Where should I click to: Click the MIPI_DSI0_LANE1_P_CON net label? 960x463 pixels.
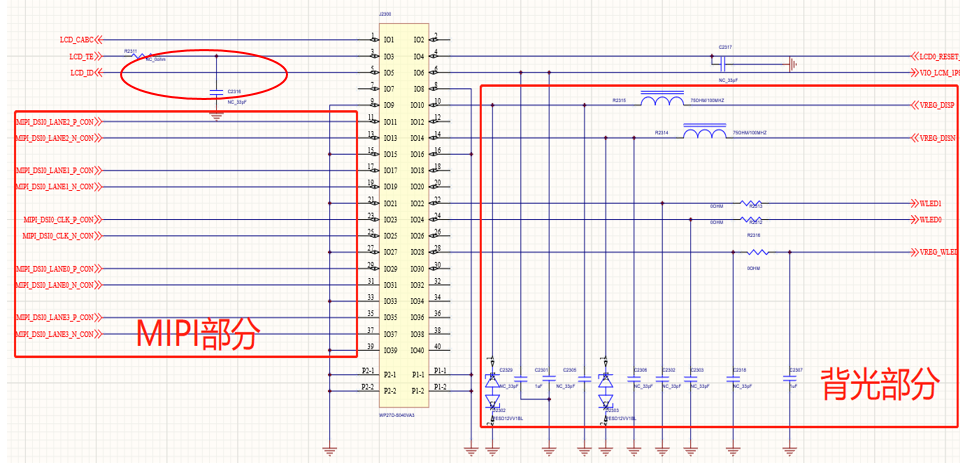(x=55, y=170)
